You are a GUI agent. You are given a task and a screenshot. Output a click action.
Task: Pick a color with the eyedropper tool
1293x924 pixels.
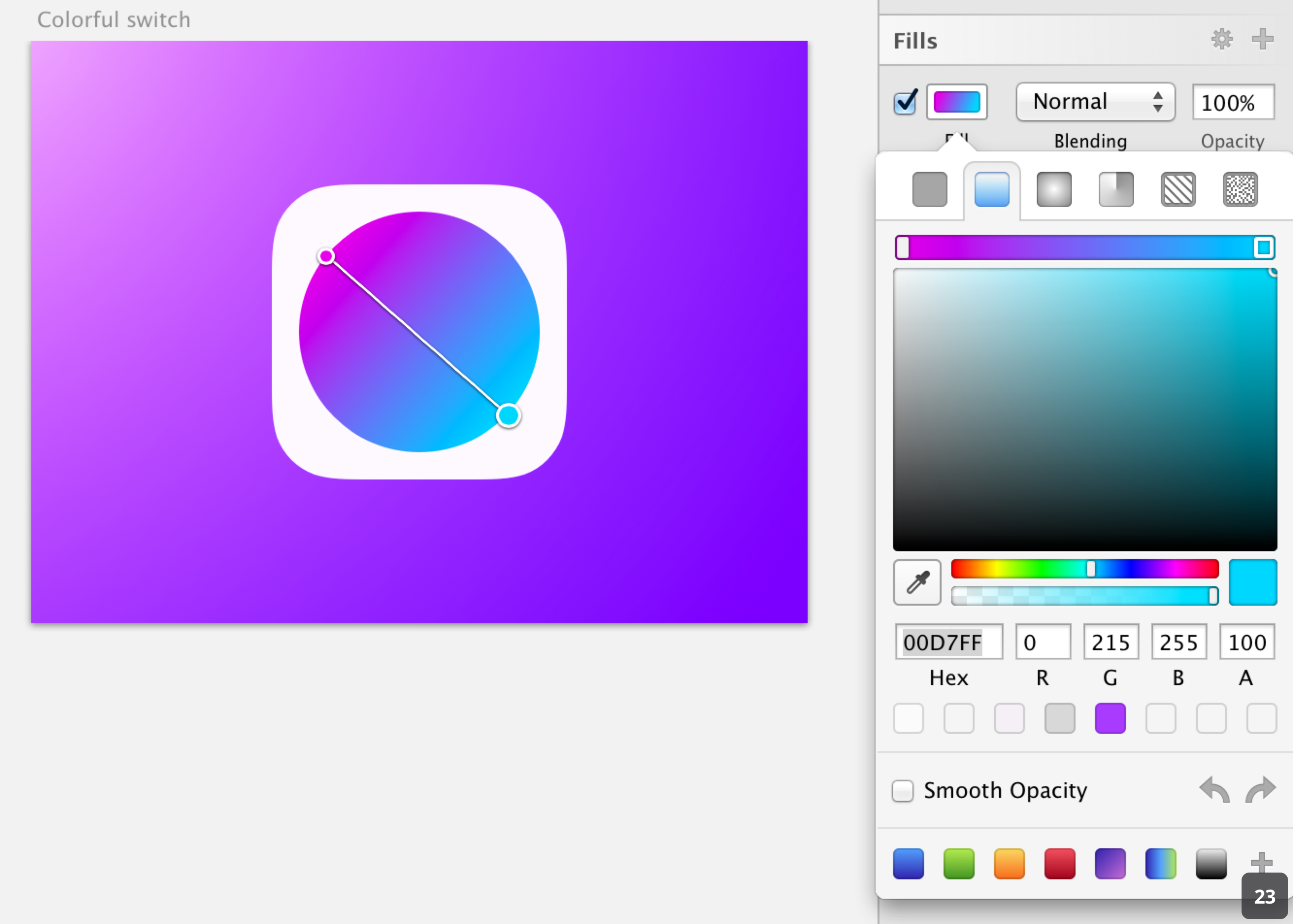pyautogui.click(x=917, y=582)
